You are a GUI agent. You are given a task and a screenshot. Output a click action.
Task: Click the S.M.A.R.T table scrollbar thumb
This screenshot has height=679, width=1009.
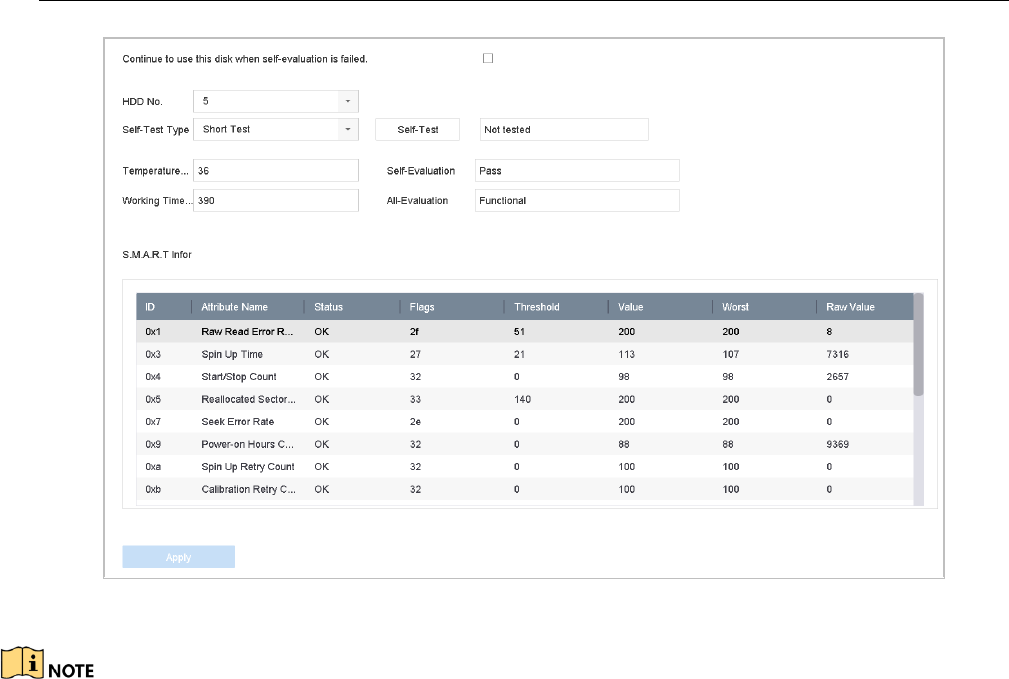click(918, 345)
